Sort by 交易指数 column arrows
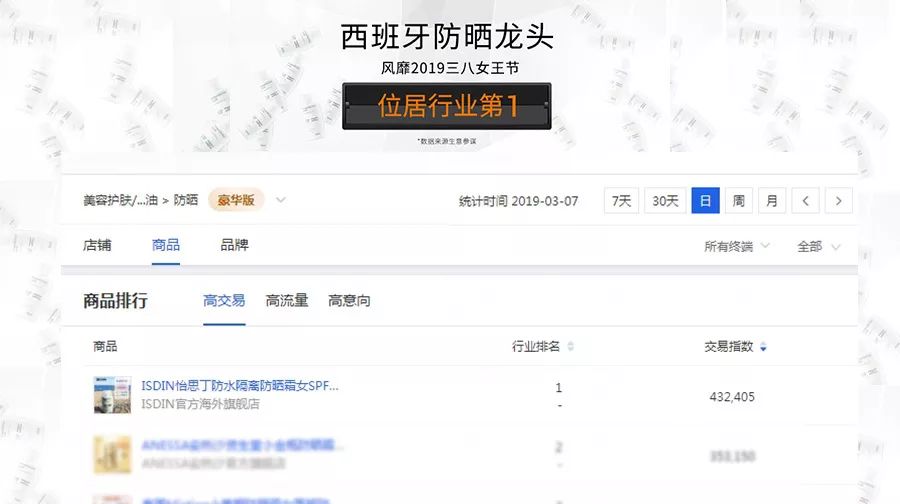 pos(763,347)
